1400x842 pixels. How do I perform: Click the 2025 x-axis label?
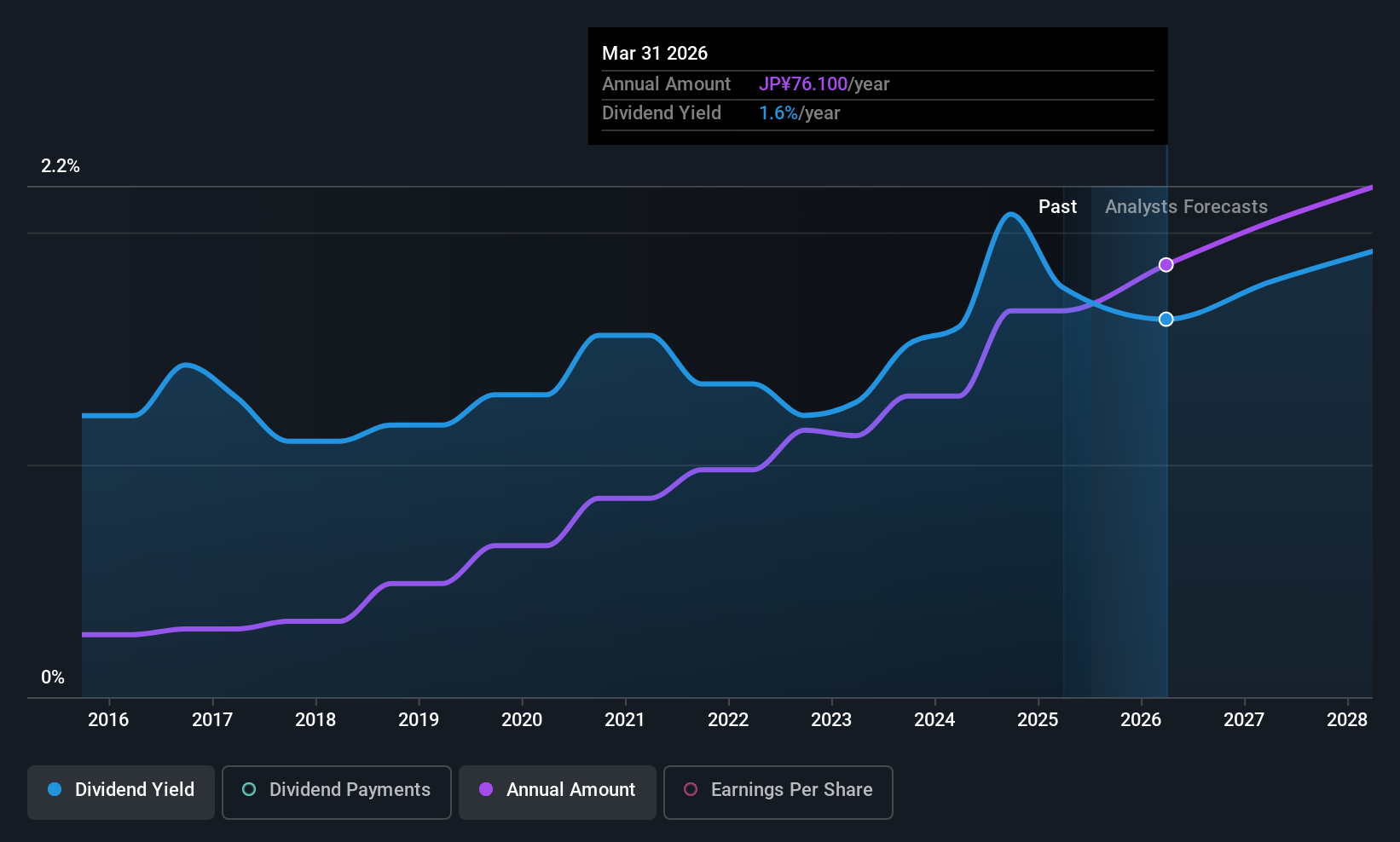pos(1038,720)
